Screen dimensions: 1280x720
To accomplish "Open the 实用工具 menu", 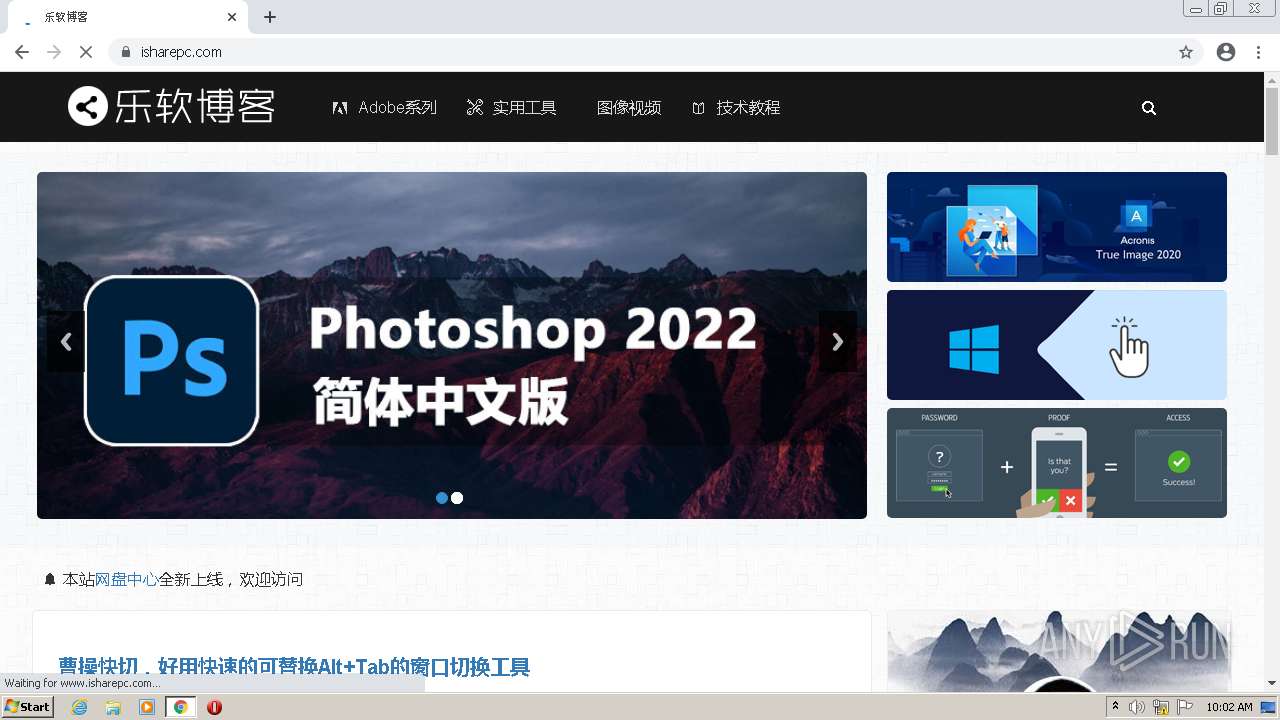I will coord(511,108).
